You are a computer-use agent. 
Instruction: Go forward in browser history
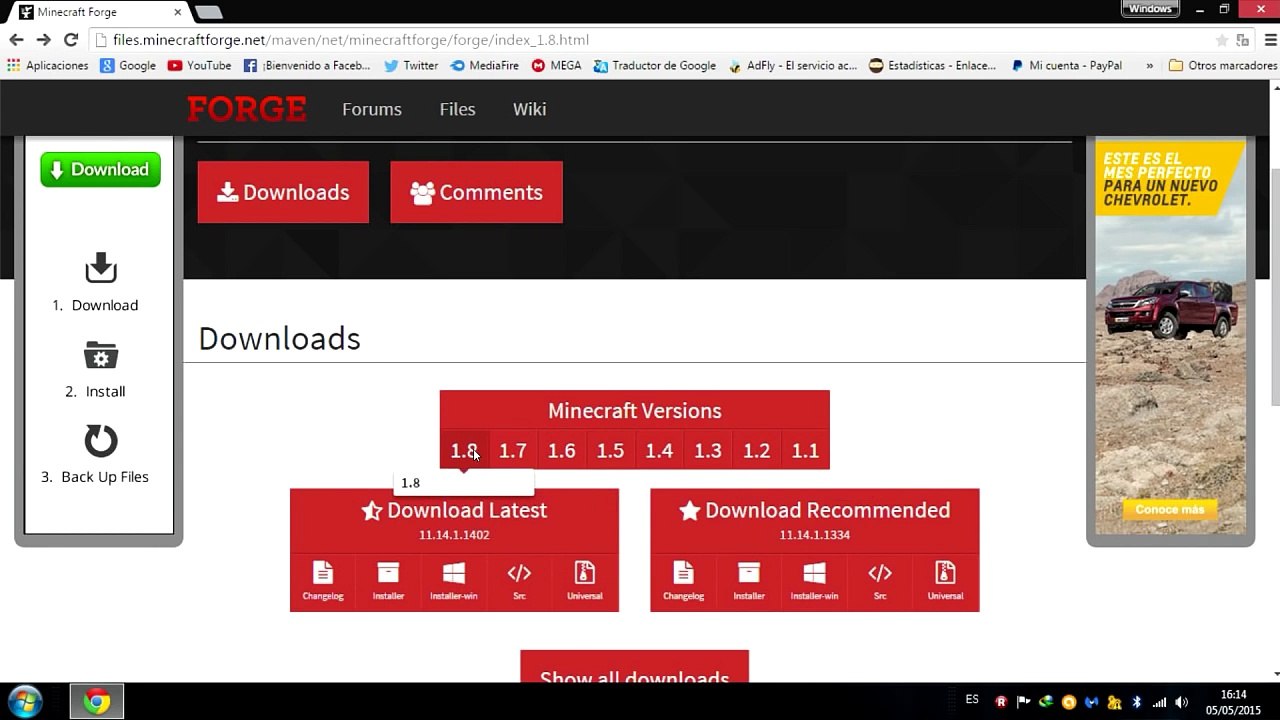coord(43,40)
